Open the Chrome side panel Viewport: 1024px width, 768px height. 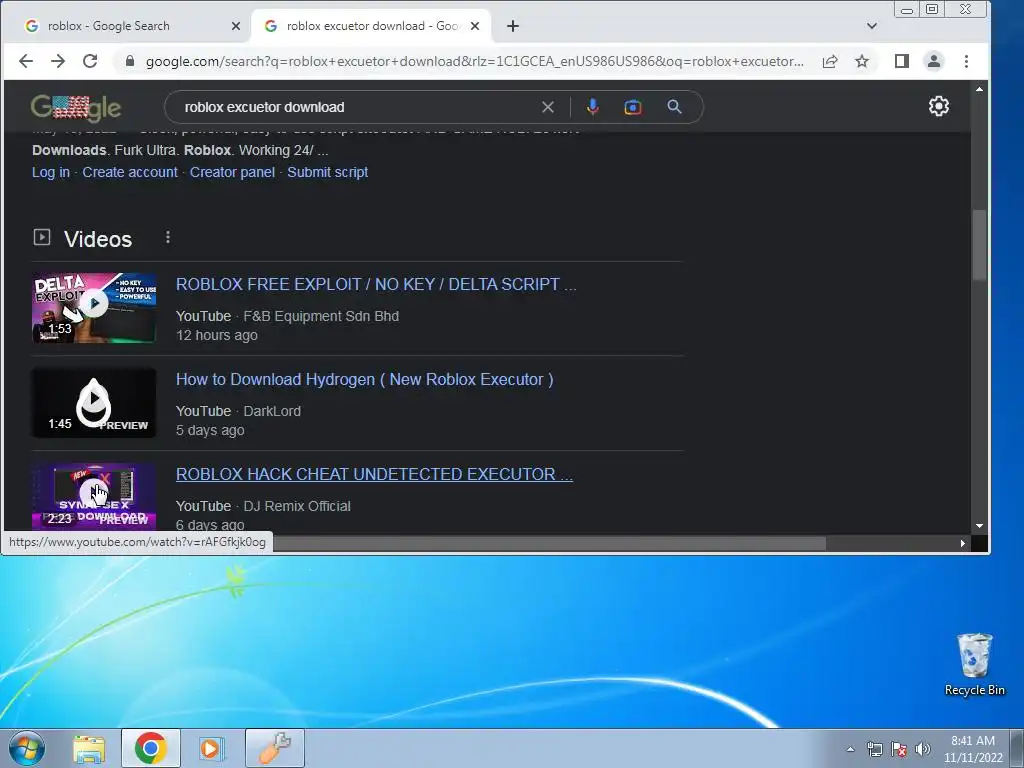[902, 61]
